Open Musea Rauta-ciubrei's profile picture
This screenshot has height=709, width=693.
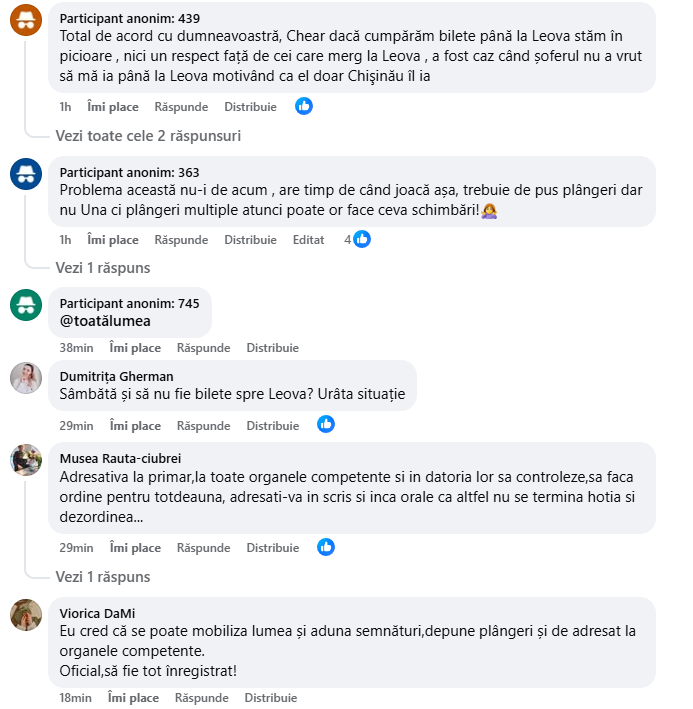click(26, 460)
